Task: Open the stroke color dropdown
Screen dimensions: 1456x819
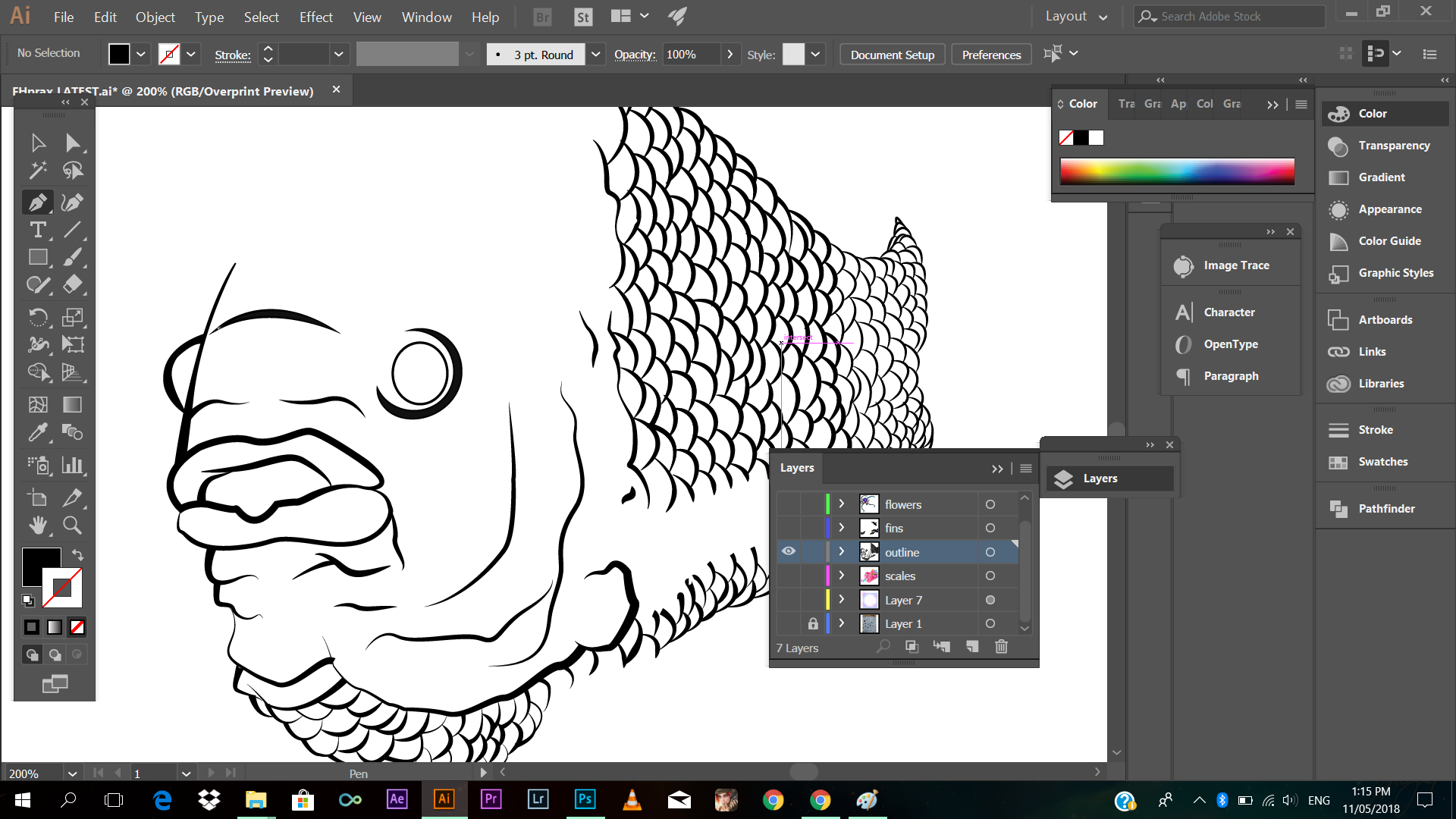Action: 191,54
